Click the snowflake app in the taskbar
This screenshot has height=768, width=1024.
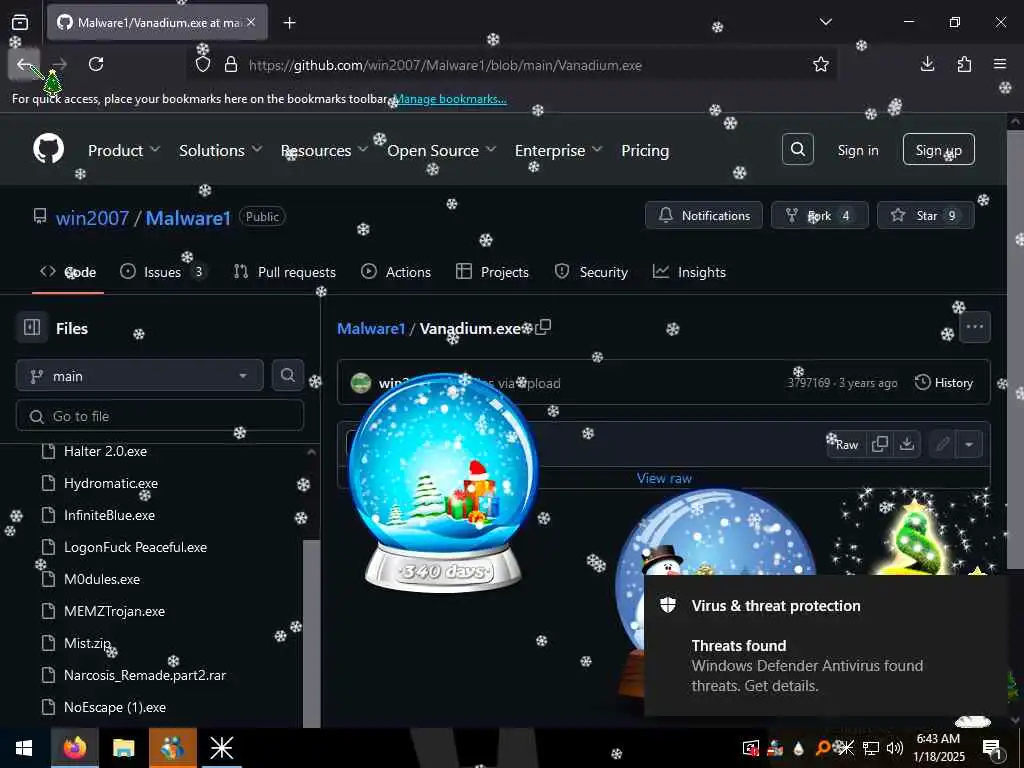221,748
